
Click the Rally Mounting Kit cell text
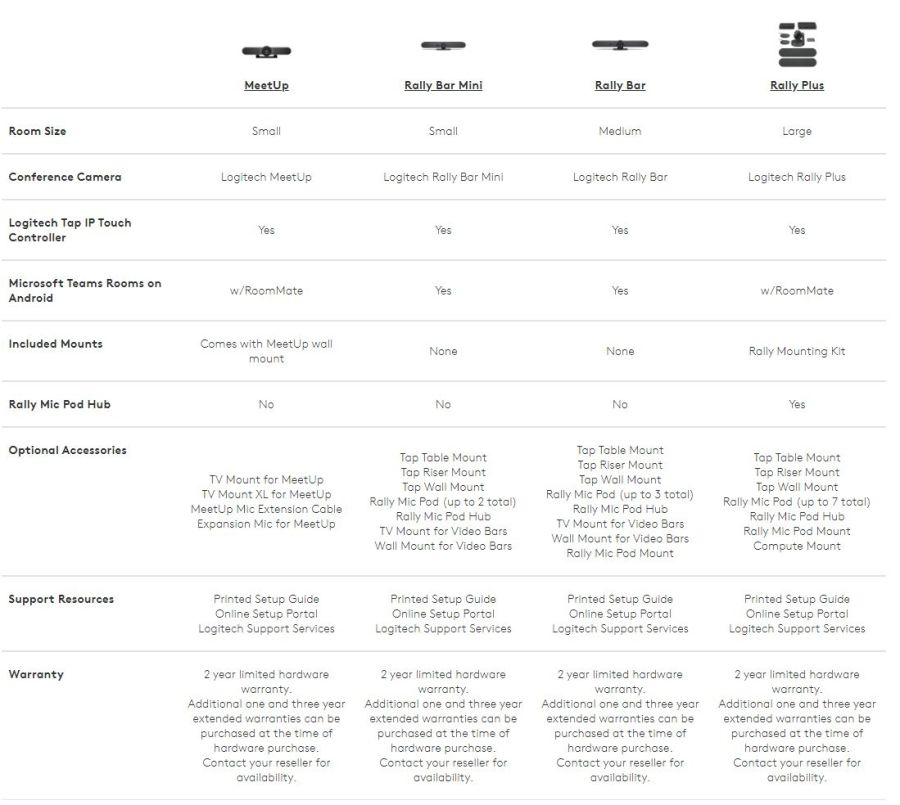coord(797,351)
